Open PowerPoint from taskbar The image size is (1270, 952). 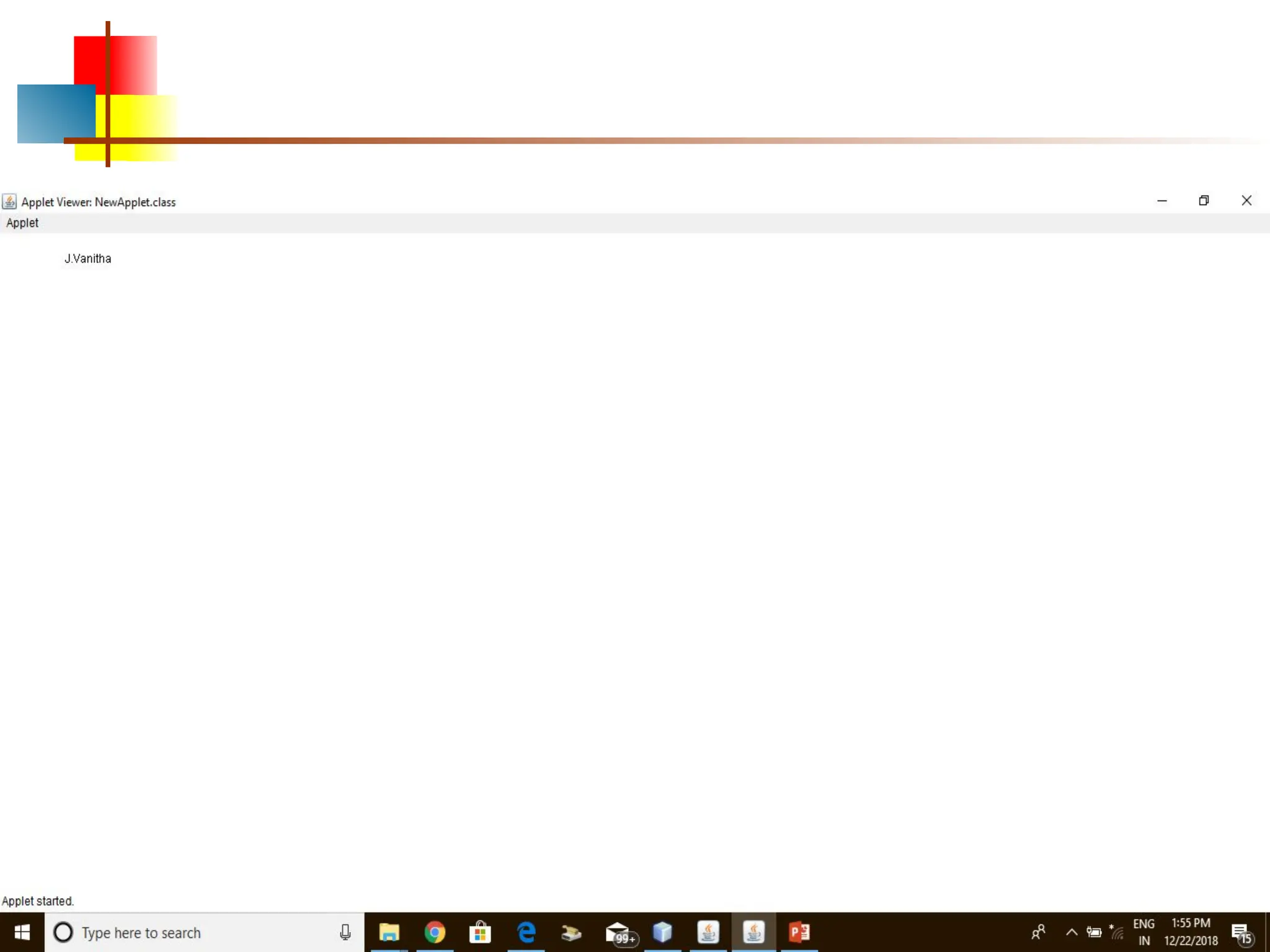pyautogui.click(x=799, y=932)
